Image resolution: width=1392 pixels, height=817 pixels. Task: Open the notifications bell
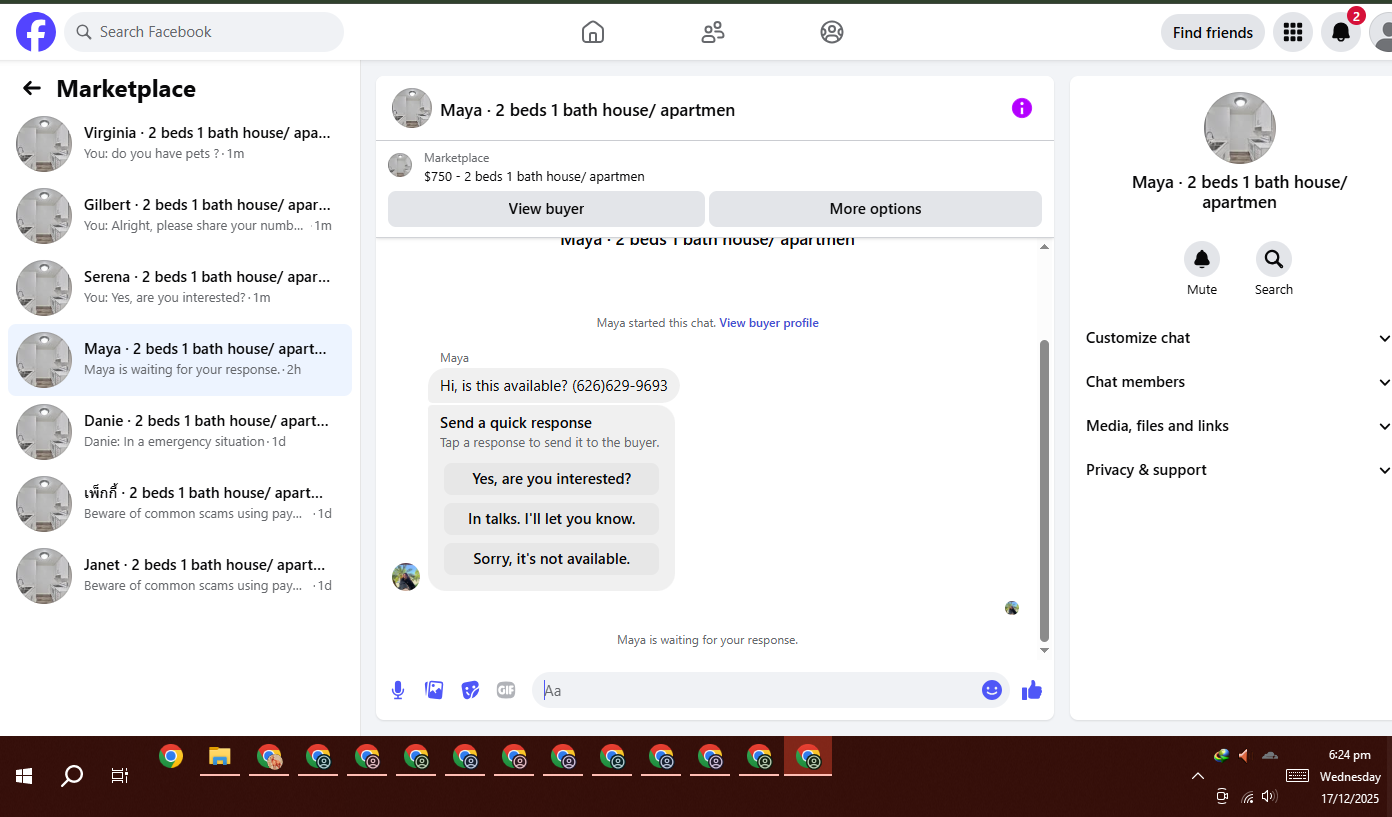pos(1341,32)
